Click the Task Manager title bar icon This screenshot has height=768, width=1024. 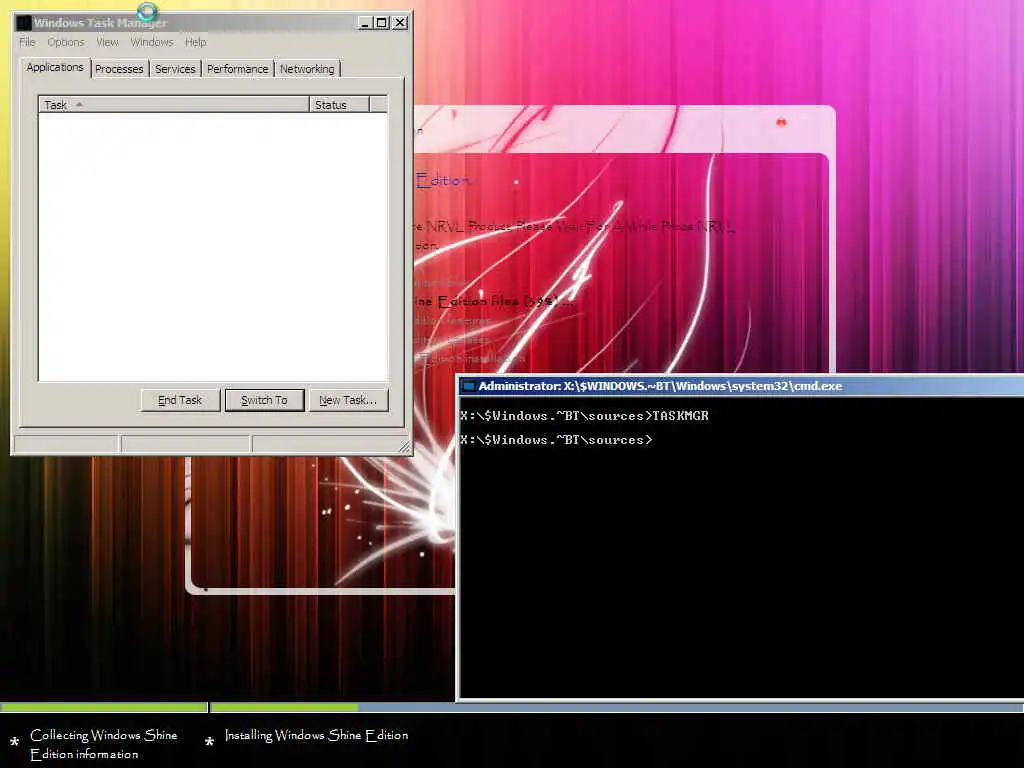(24, 23)
